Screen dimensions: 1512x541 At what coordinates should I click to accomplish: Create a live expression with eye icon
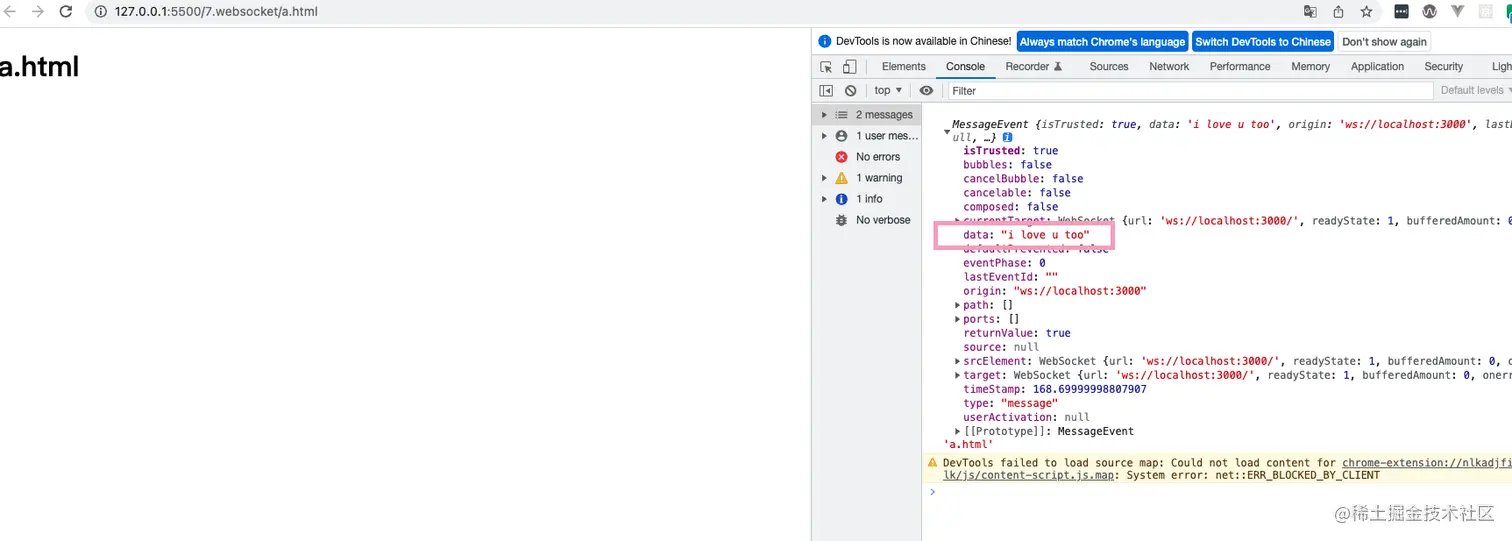pyautogui.click(x=926, y=90)
